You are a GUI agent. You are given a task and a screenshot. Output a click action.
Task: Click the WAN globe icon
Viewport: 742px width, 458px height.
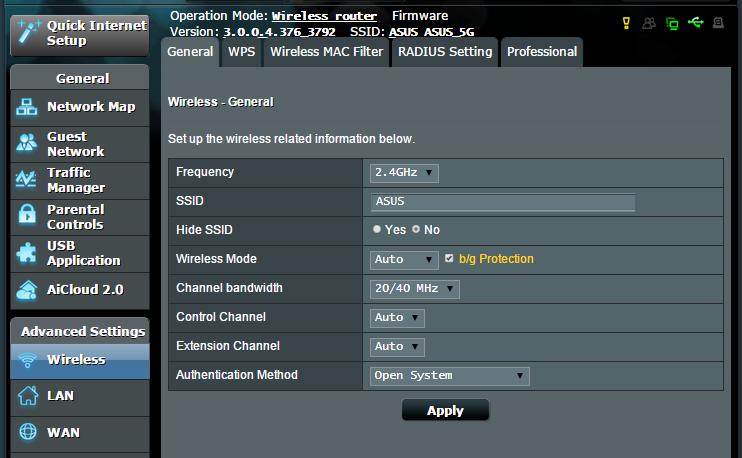click(x=28, y=432)
